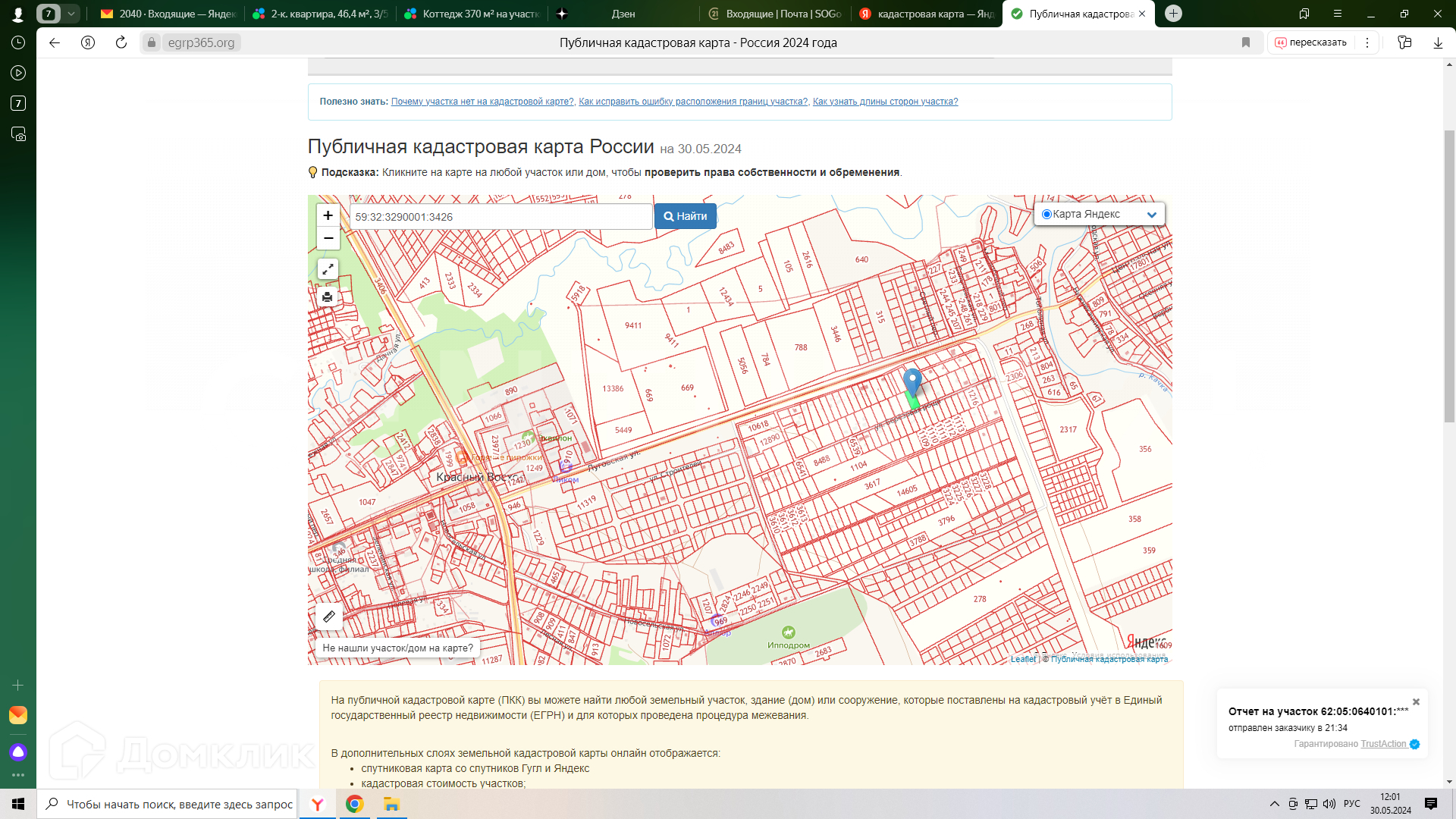The height and width of the screenshot is (819, 1456).
Task: Click the map print icon
Action: (x=328, y=297)
